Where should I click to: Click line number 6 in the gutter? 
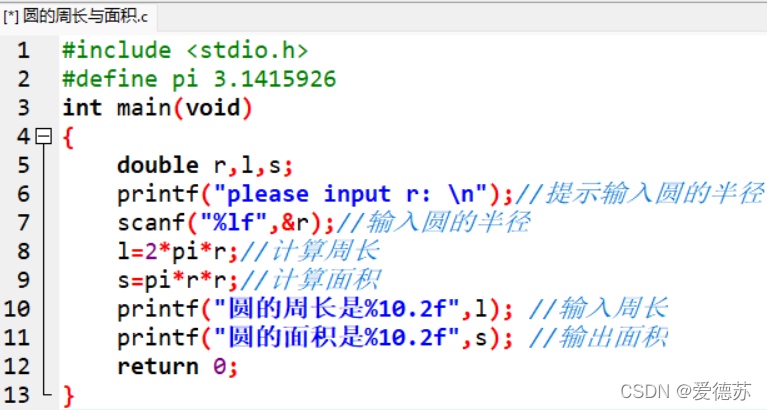click(x=23, y=194)
